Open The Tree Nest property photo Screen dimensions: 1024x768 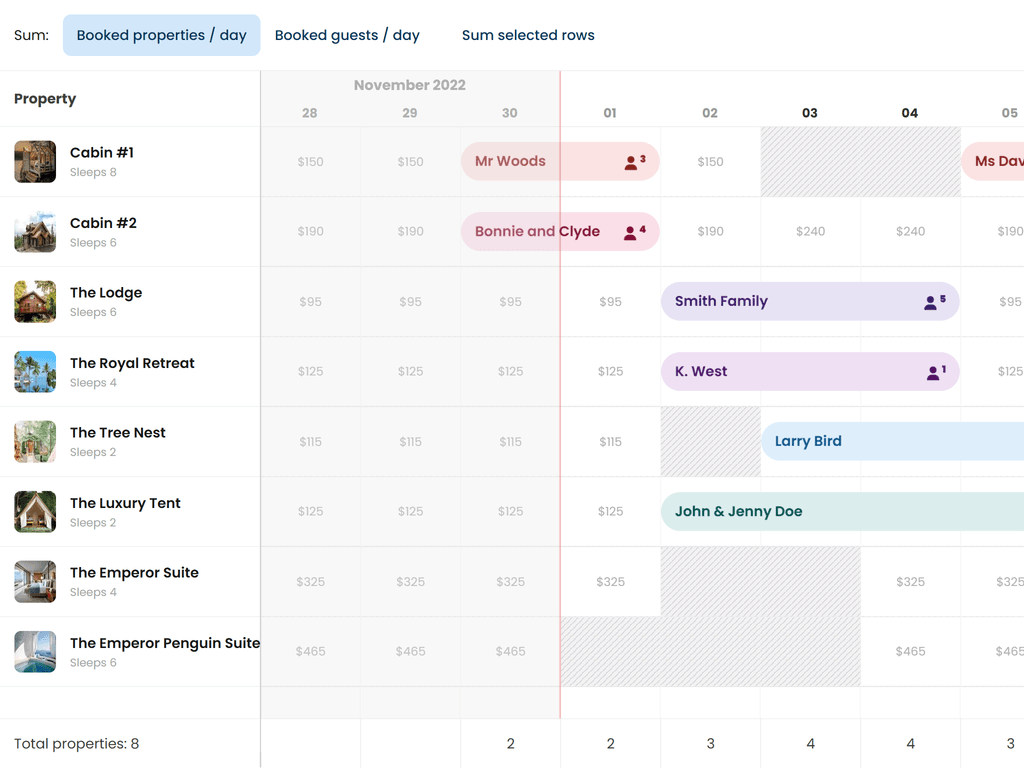pos(35,442)
